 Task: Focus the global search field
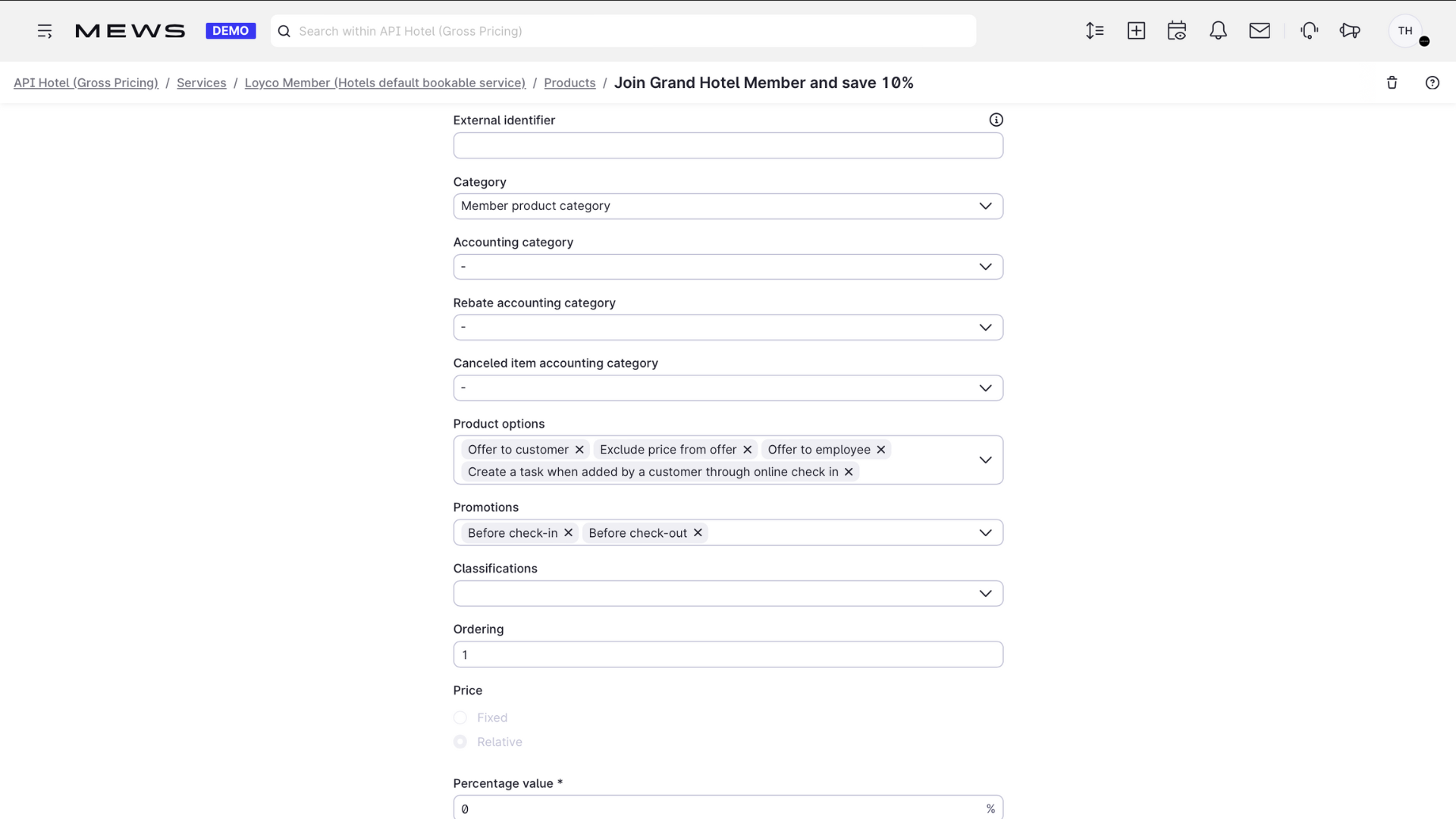(623, 31)
